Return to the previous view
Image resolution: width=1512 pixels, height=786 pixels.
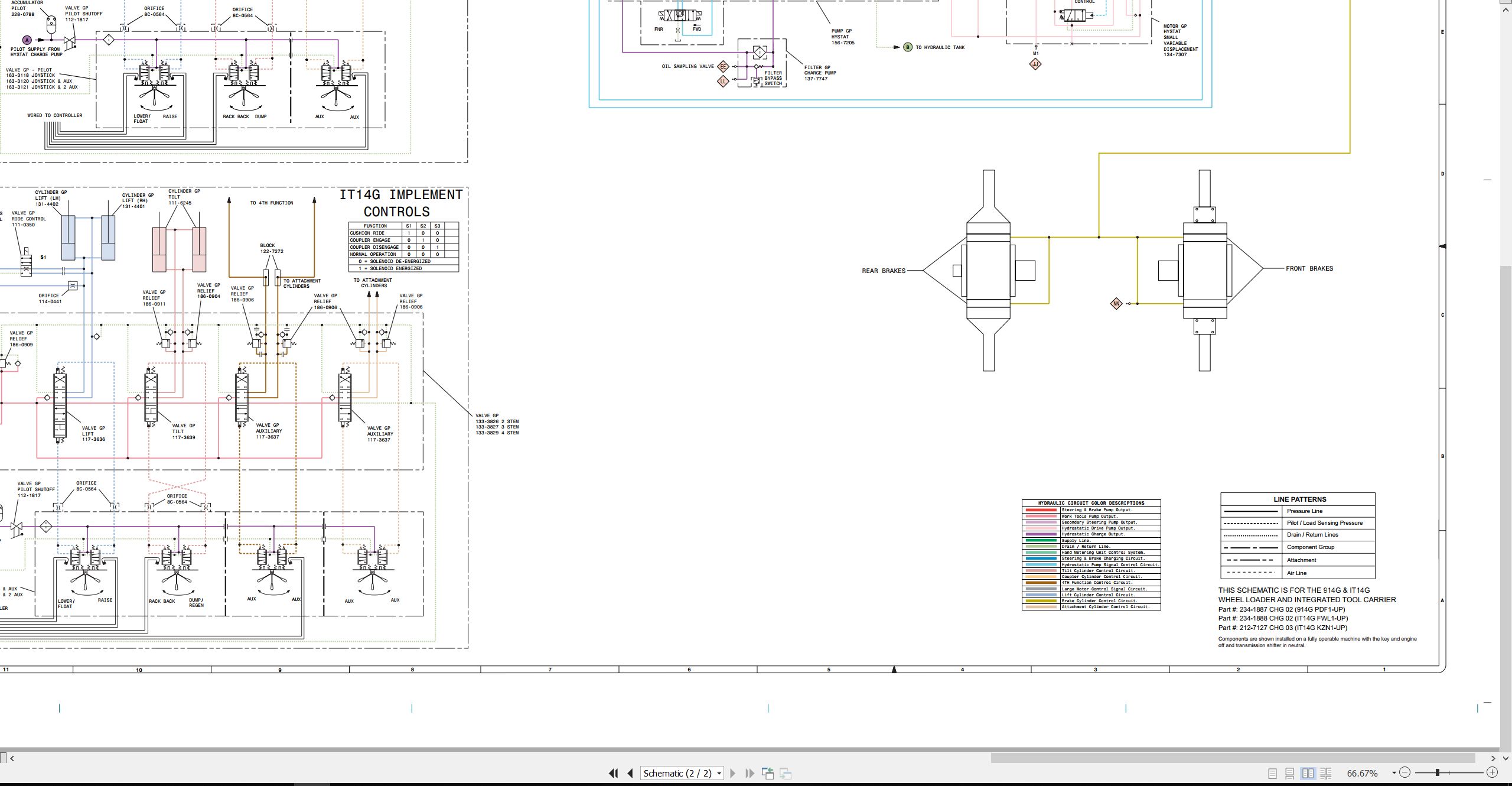[x=768, y=773]
